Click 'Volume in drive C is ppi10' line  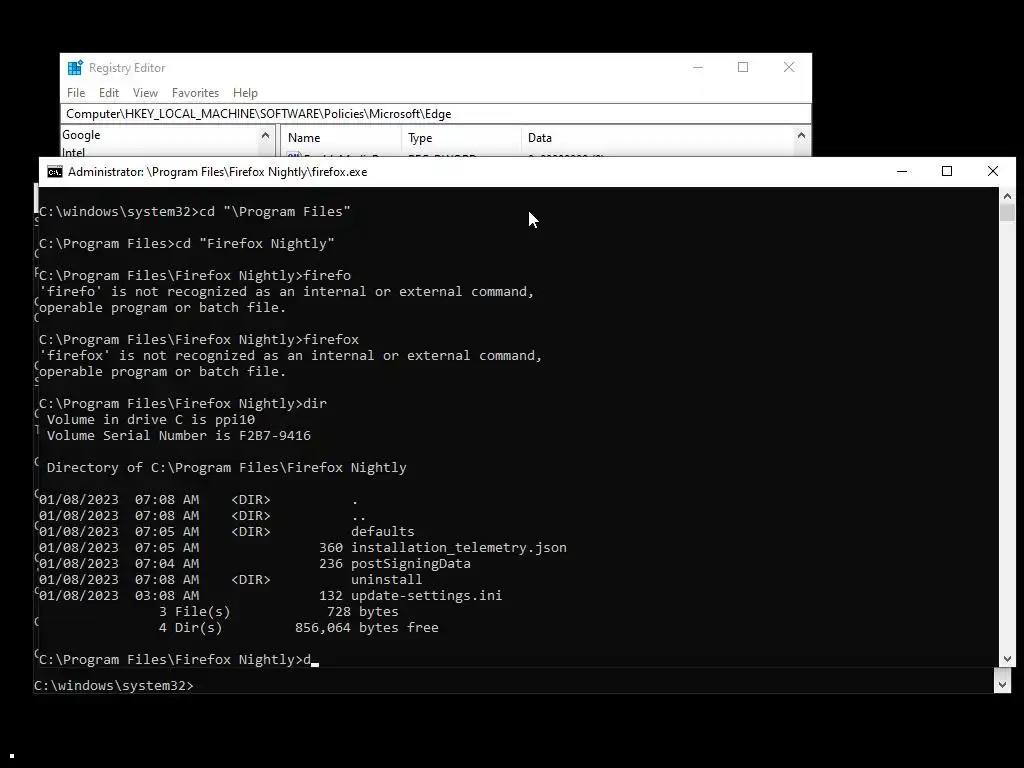click(x=151, y=419)
